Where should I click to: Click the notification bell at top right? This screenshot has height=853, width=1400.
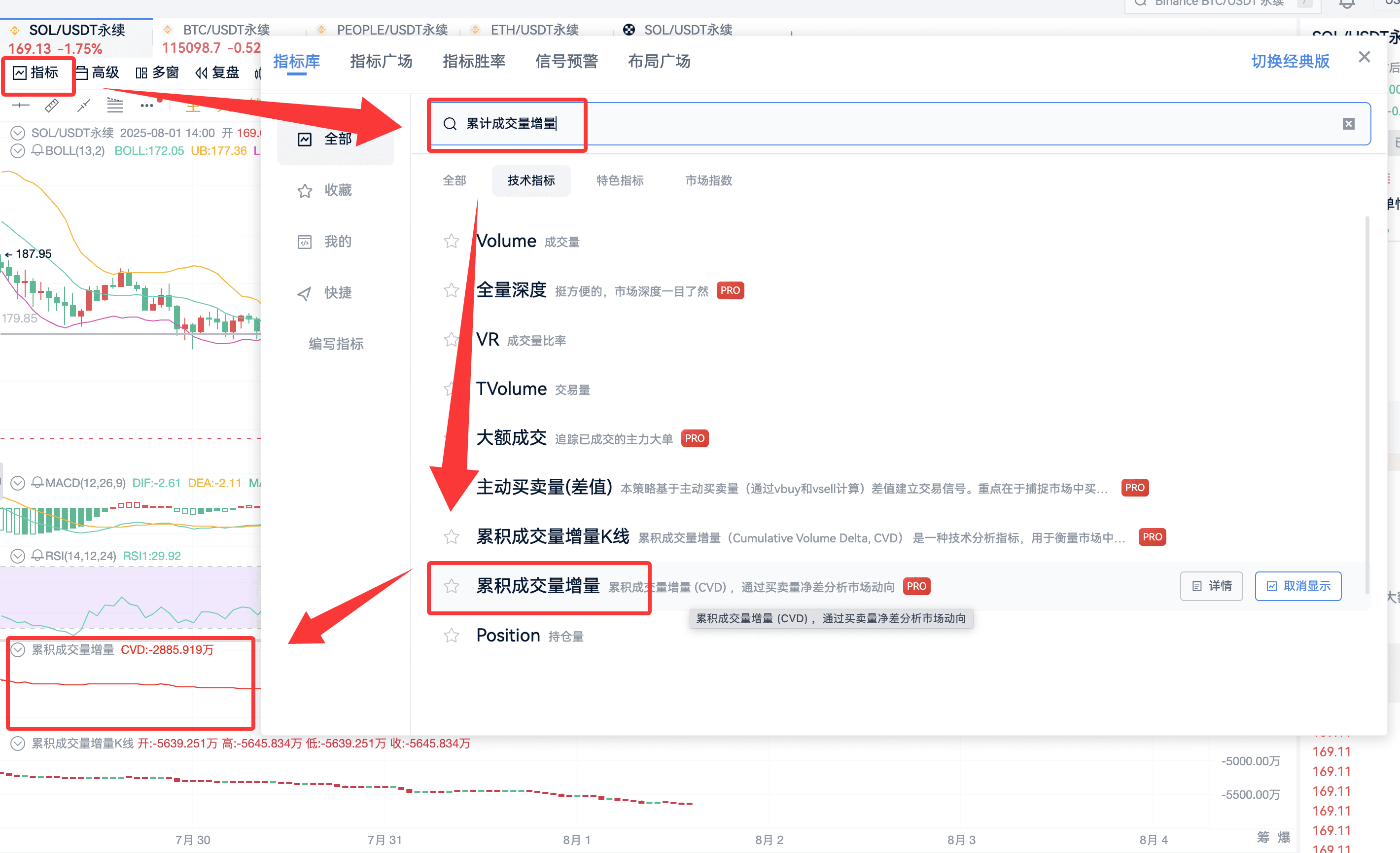point(1347,3)
